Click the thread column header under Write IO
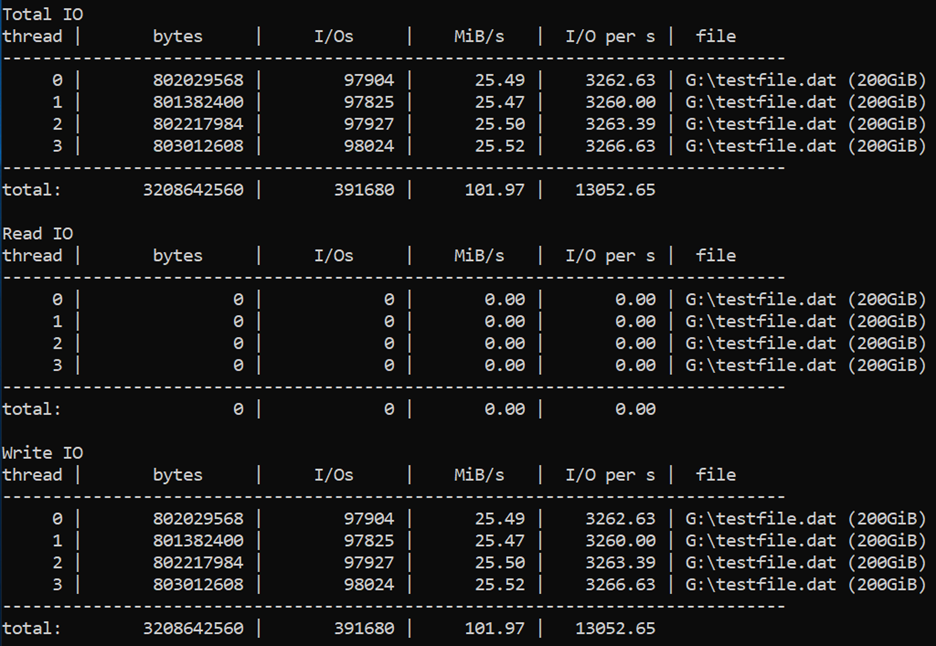 pos(33,474)
